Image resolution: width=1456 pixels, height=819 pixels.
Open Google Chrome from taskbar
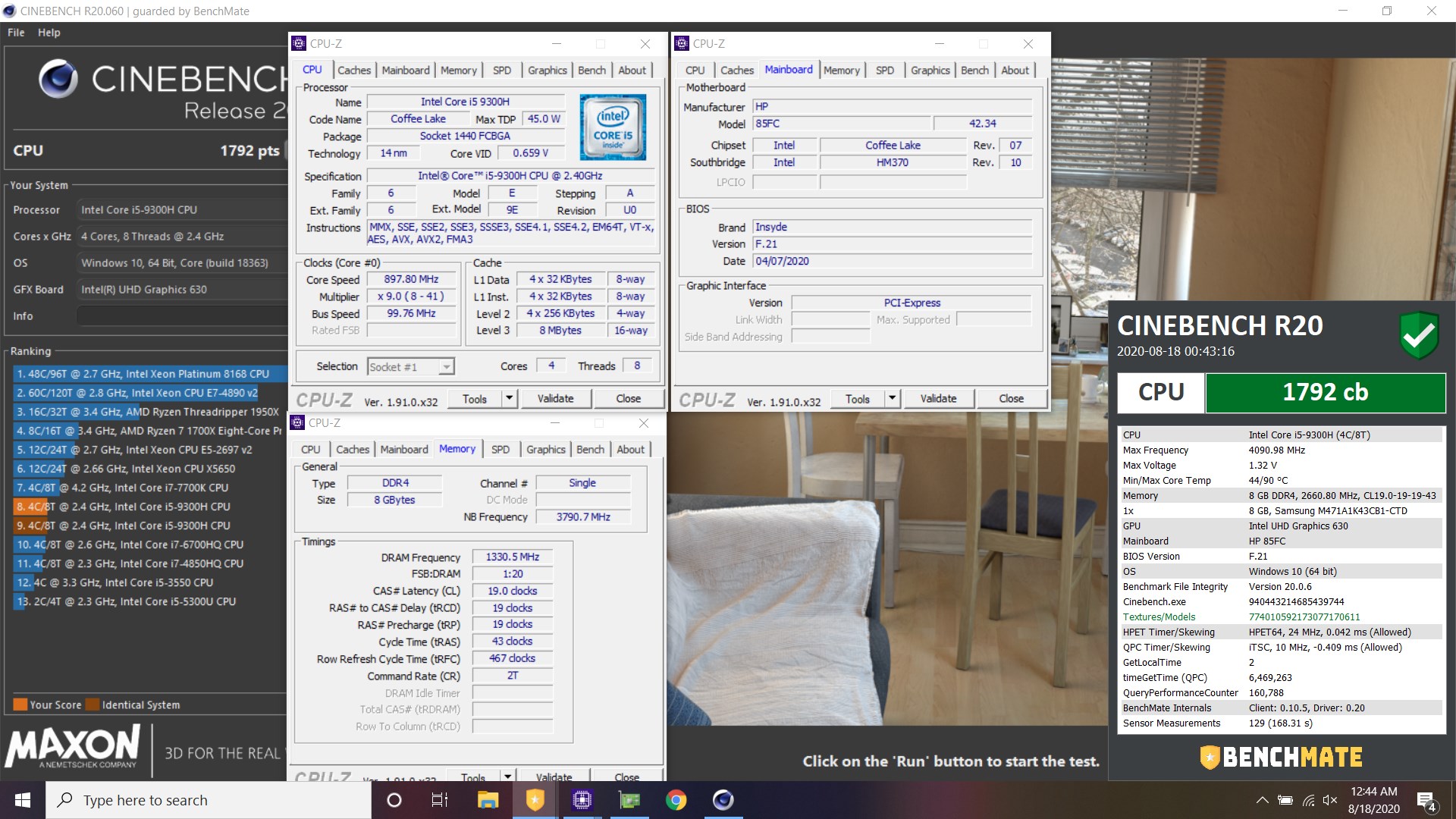676,800
